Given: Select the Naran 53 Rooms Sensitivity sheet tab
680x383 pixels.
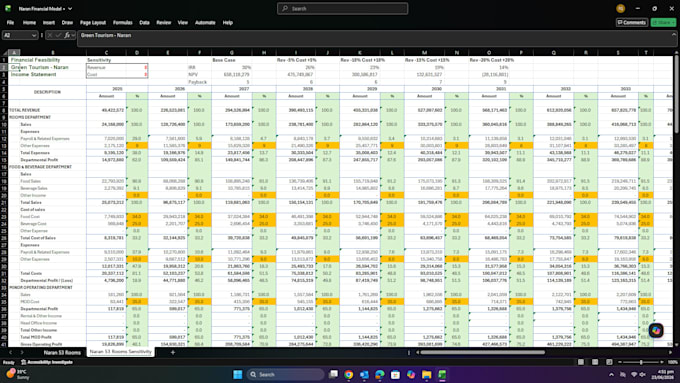Looking at the screenshot, I should (121, 352).
